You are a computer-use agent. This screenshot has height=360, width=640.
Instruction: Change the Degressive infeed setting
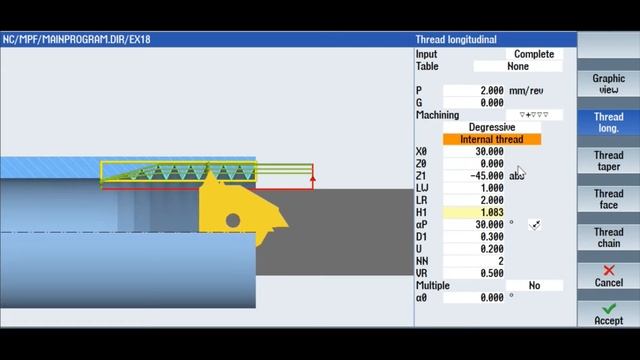coord(492,127)
